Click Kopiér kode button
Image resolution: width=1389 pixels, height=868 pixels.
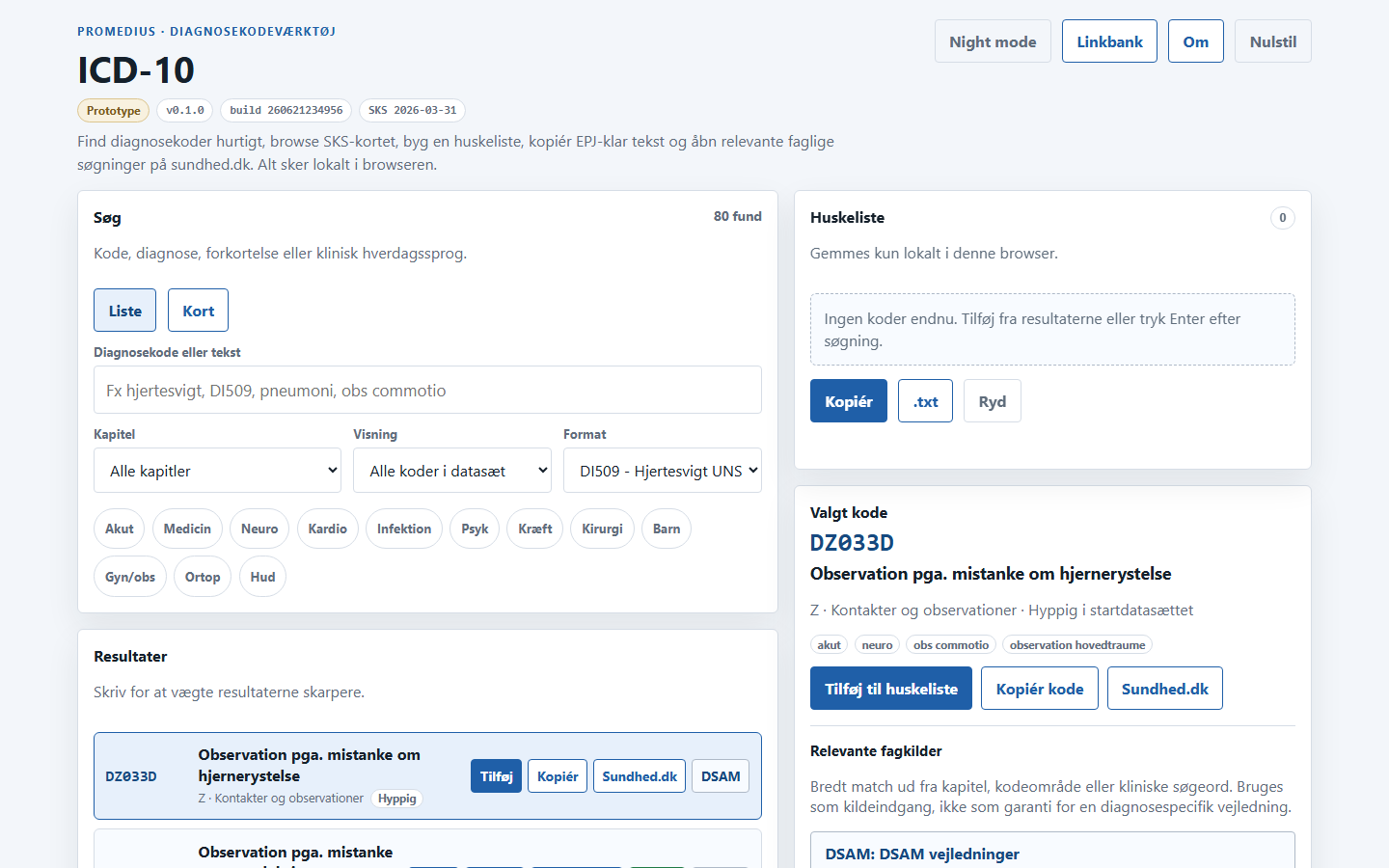[x=1040, y=689]
